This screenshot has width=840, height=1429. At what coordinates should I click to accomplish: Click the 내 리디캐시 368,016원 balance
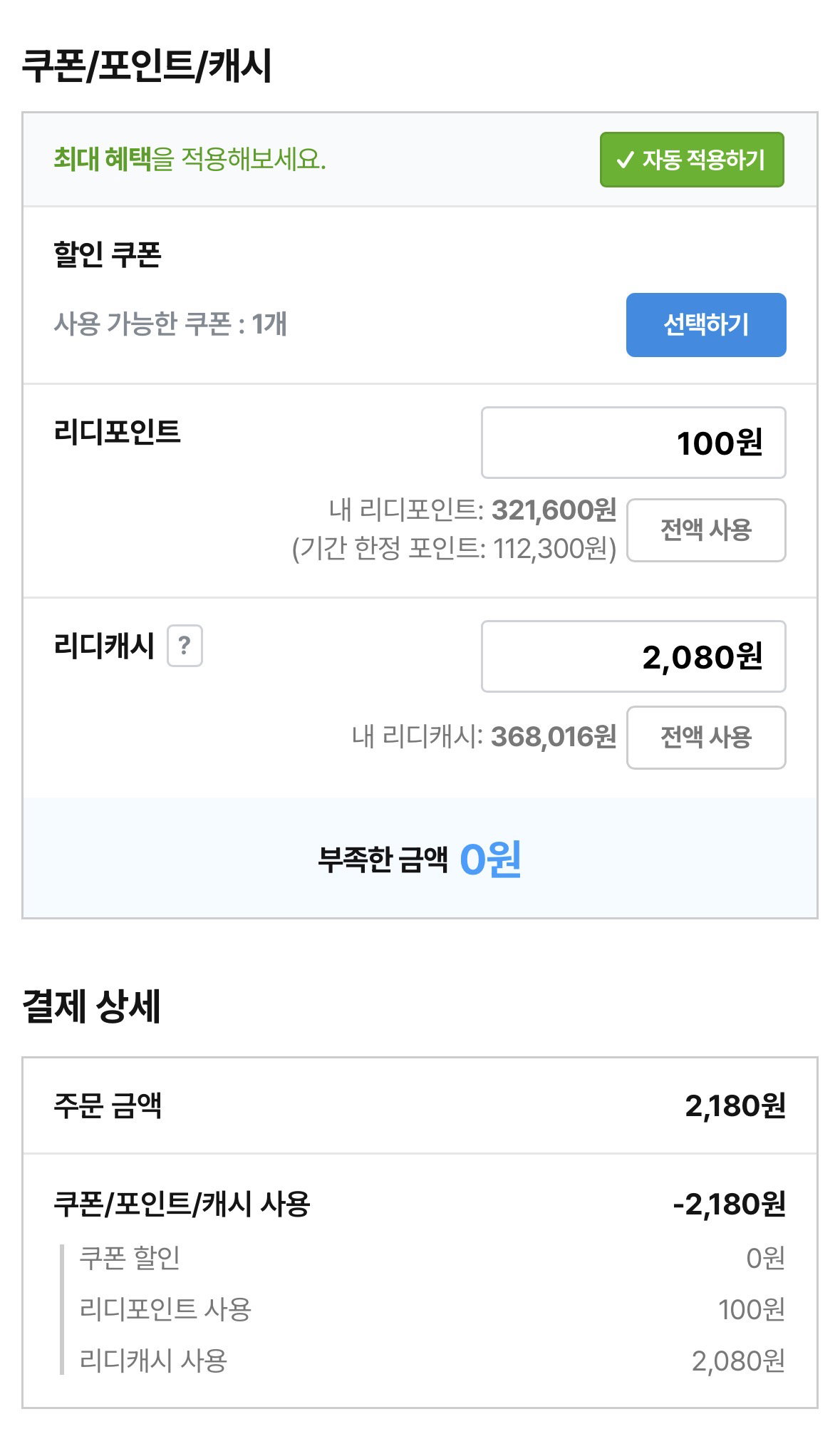484,736
